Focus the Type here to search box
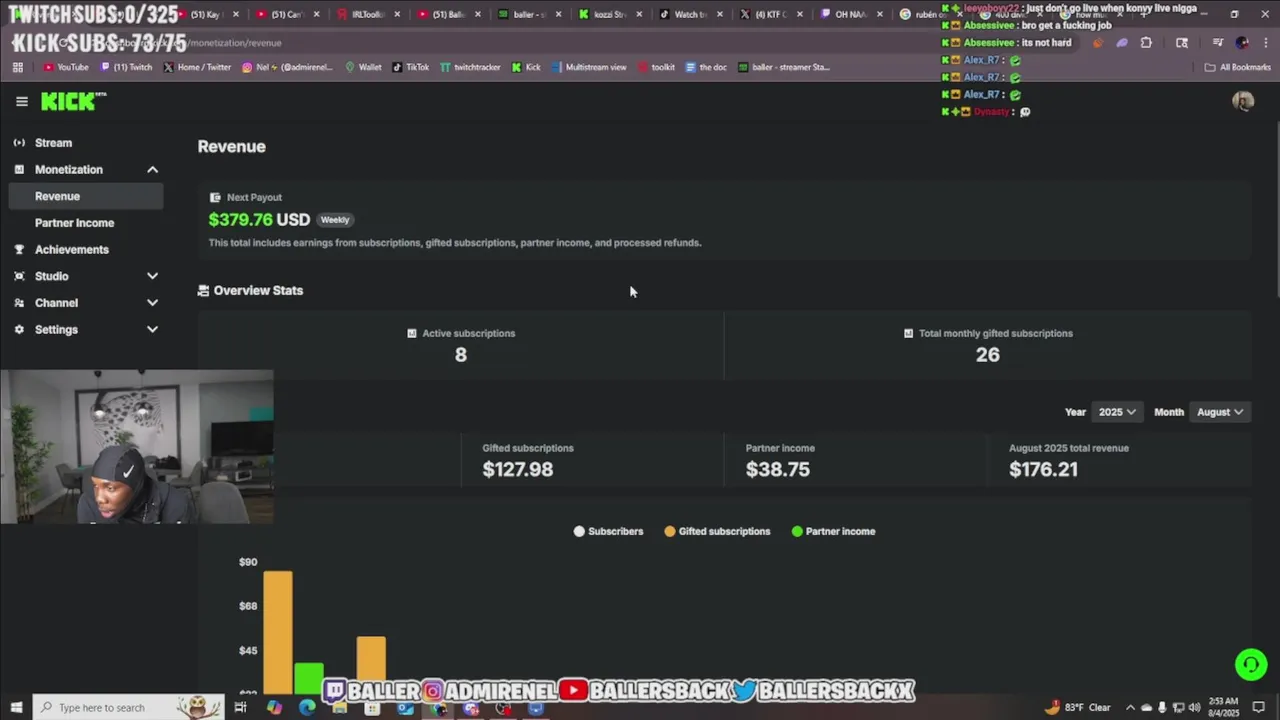Image resolution: width=1280 pixels, height=720 pixels. point(128,707)
